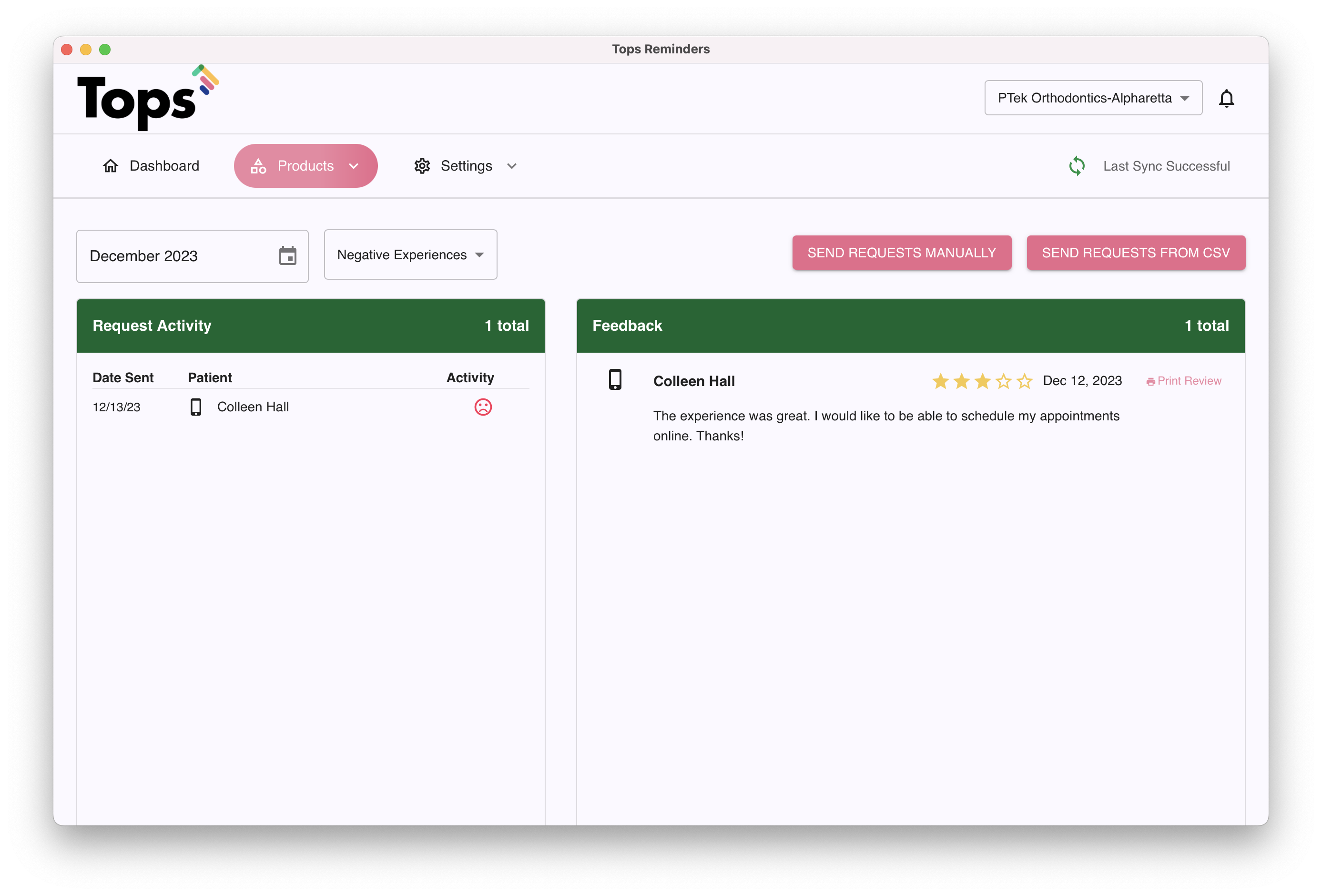This screenshot has height=896, width=1322.
Task: Click the Settings gear icon
Action: coord(422,166)
